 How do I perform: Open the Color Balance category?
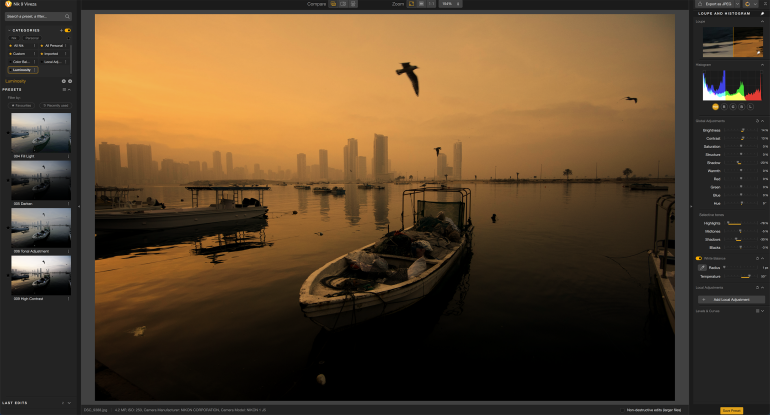21,62
